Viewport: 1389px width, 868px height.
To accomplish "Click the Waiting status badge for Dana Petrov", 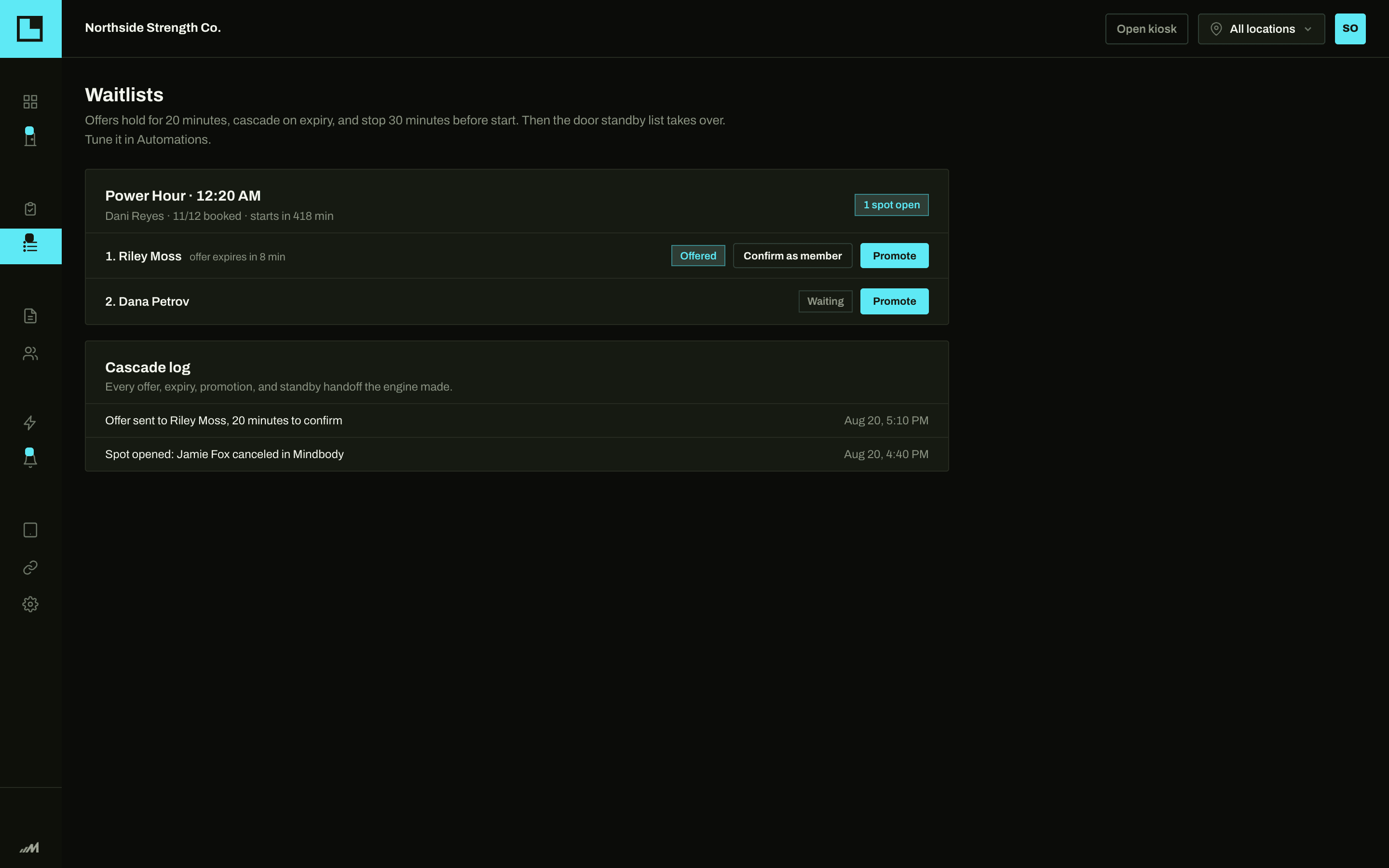I will (x=825, y=301).
